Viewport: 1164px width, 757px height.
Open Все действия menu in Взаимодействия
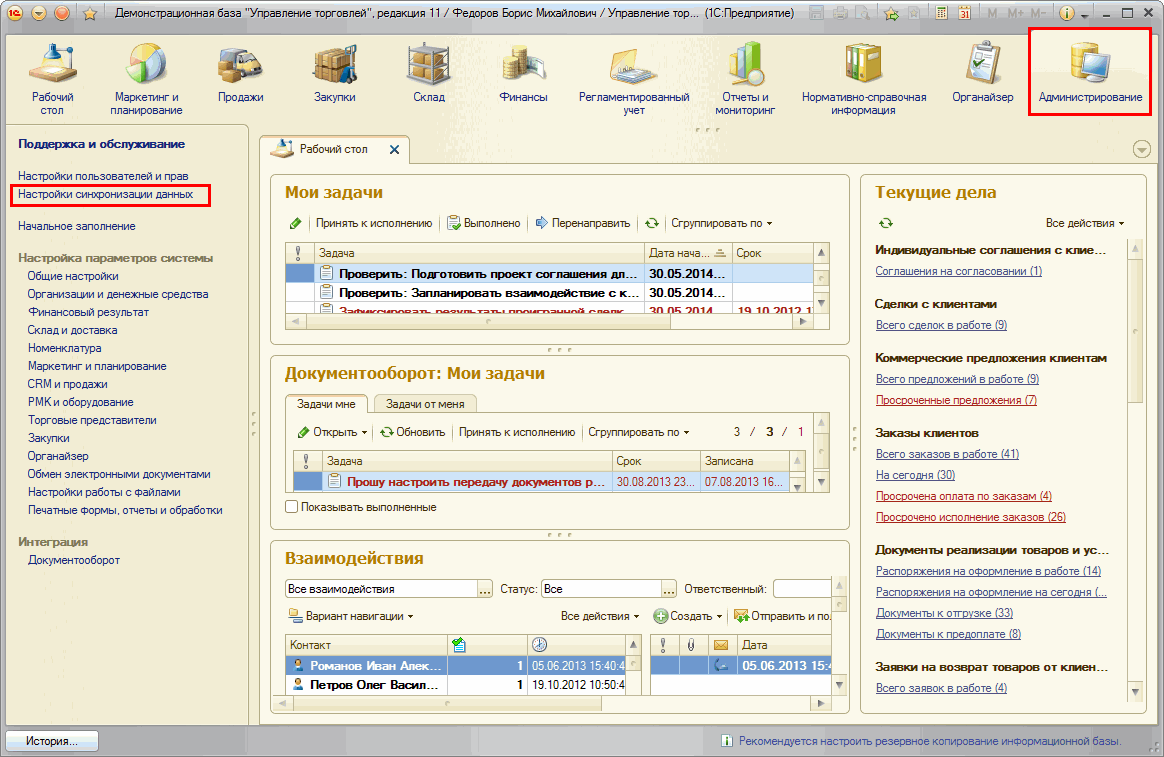[600, 616]
